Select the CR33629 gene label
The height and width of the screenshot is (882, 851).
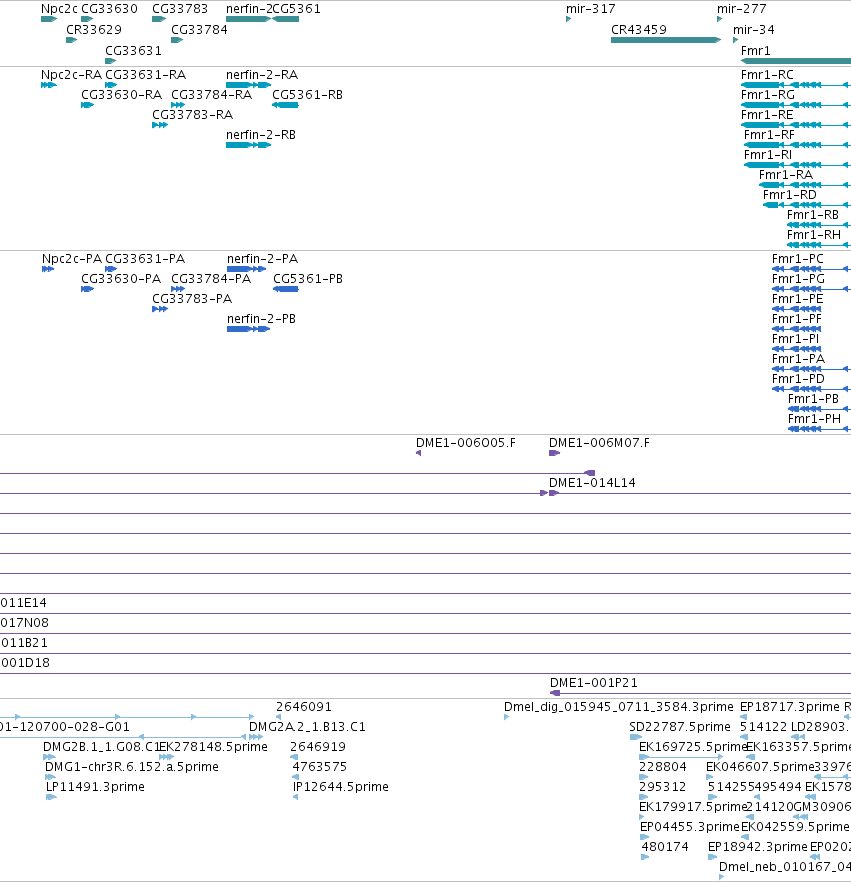pyautogui.click(x=94, y=29)
